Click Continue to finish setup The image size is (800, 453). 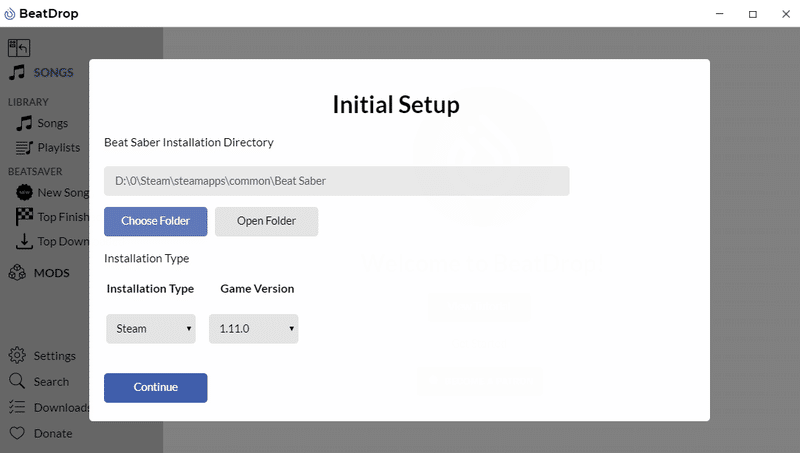coord(156,388)
